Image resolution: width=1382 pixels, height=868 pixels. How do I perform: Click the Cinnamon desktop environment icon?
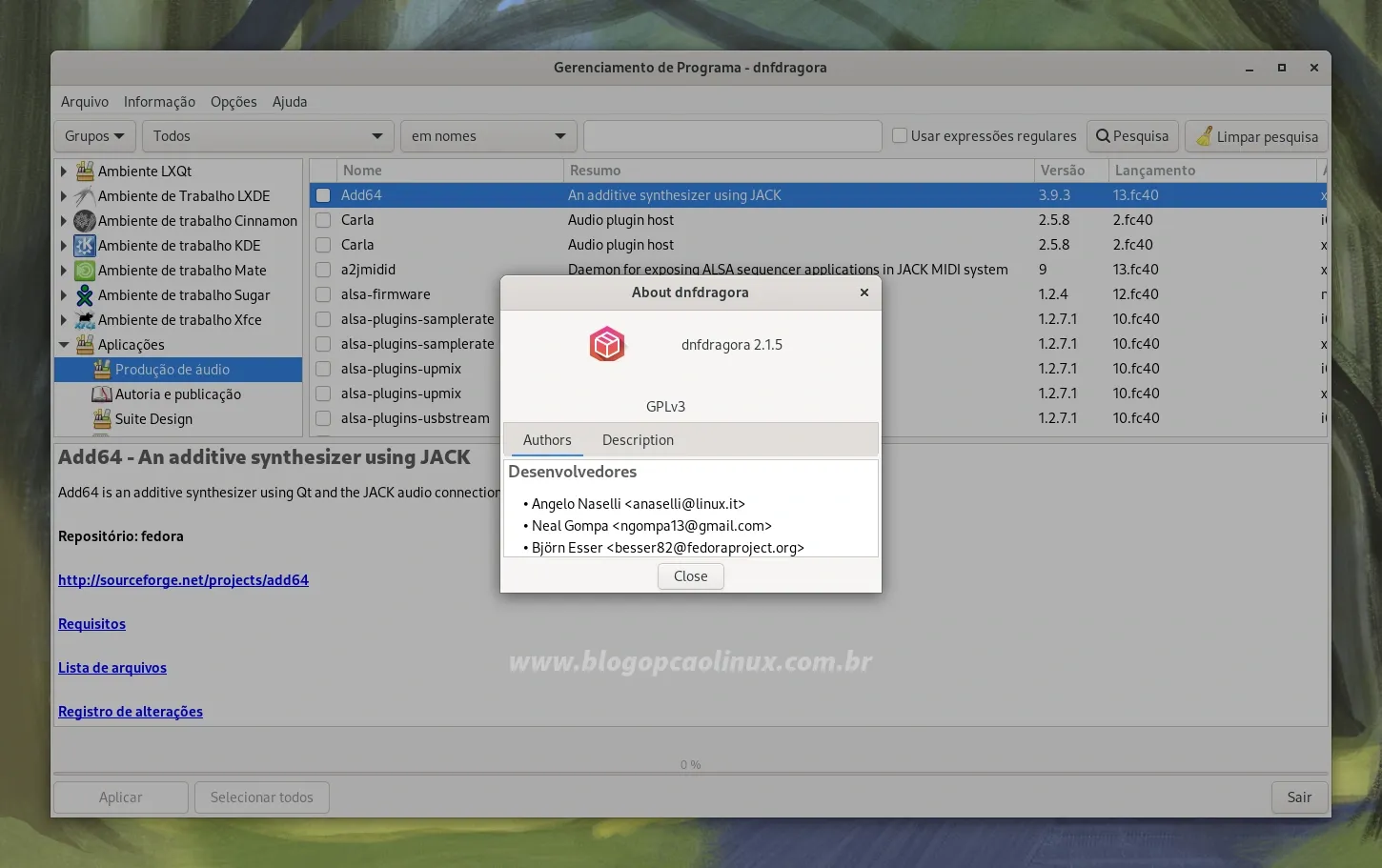click(x=85, y=220)
